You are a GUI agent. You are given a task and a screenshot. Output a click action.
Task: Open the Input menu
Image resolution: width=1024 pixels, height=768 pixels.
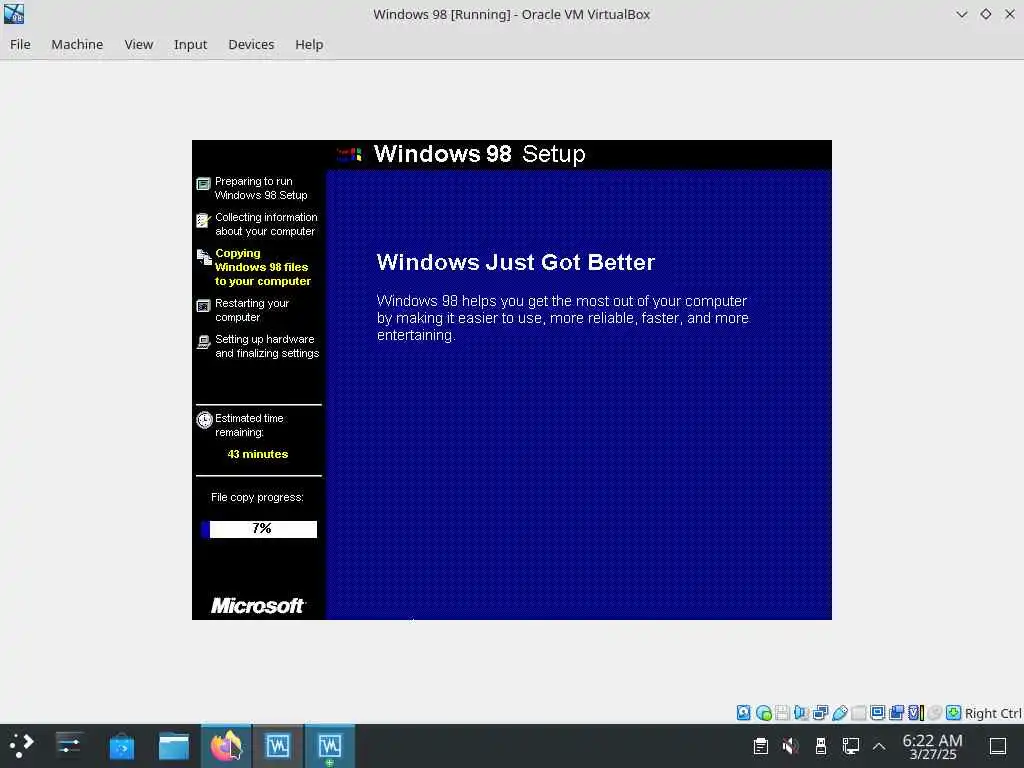click(190, 44)
